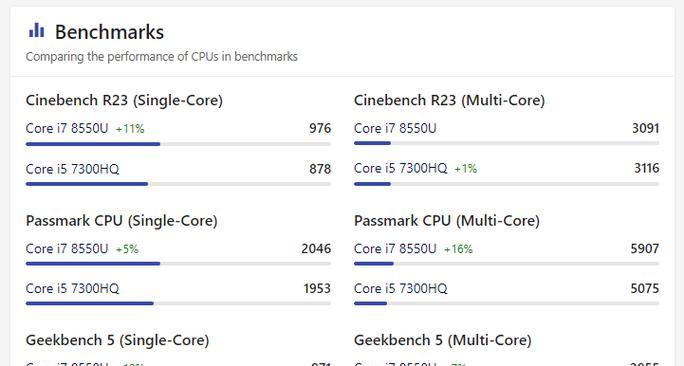
Task: Select the Geekbench 5 (Multi-Core) heading
Action: [443, 340]
